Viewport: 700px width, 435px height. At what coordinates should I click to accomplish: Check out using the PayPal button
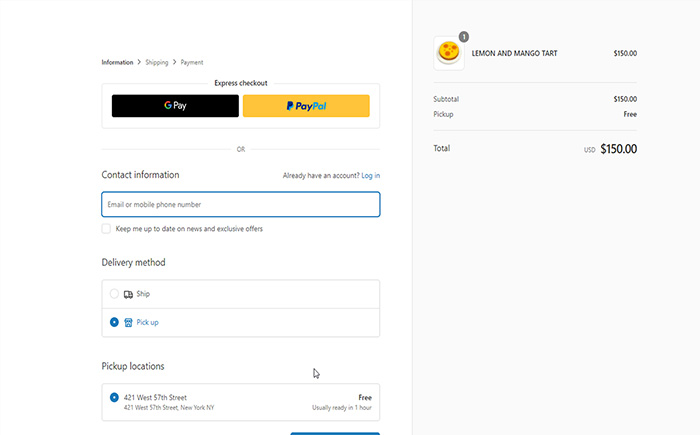click(306, 106)
